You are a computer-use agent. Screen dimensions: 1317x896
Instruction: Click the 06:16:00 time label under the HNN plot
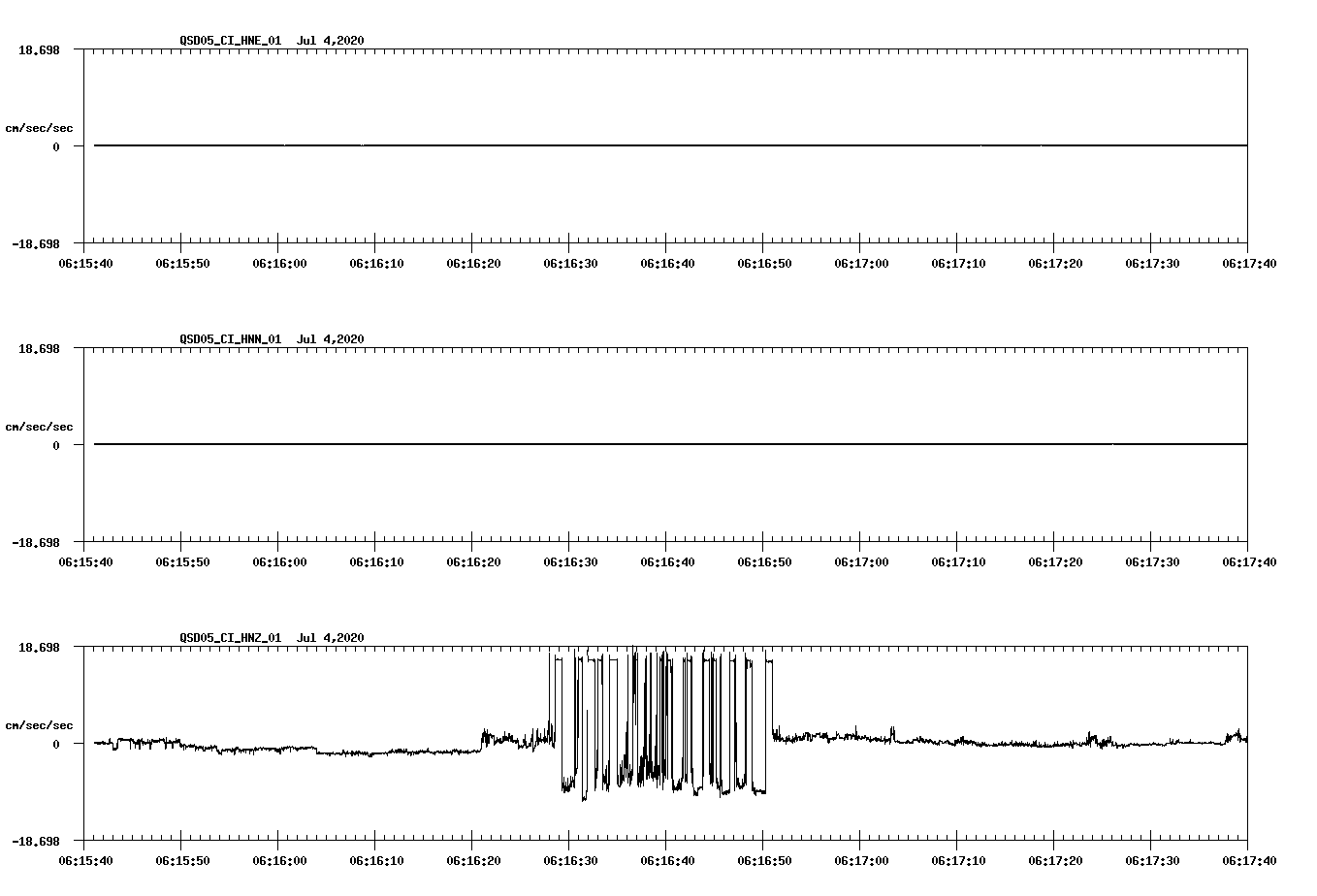point(279,561)
